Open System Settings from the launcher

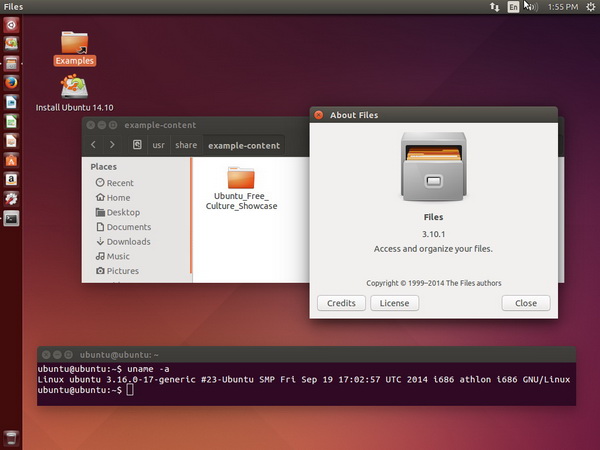pos(11,198)
